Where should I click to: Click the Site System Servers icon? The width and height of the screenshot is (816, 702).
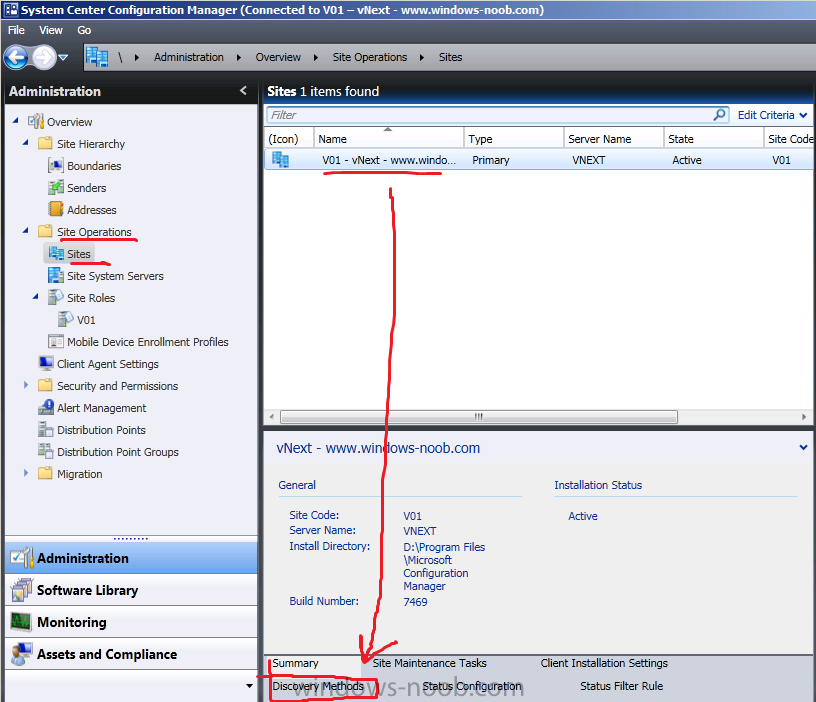click(55, 275)
